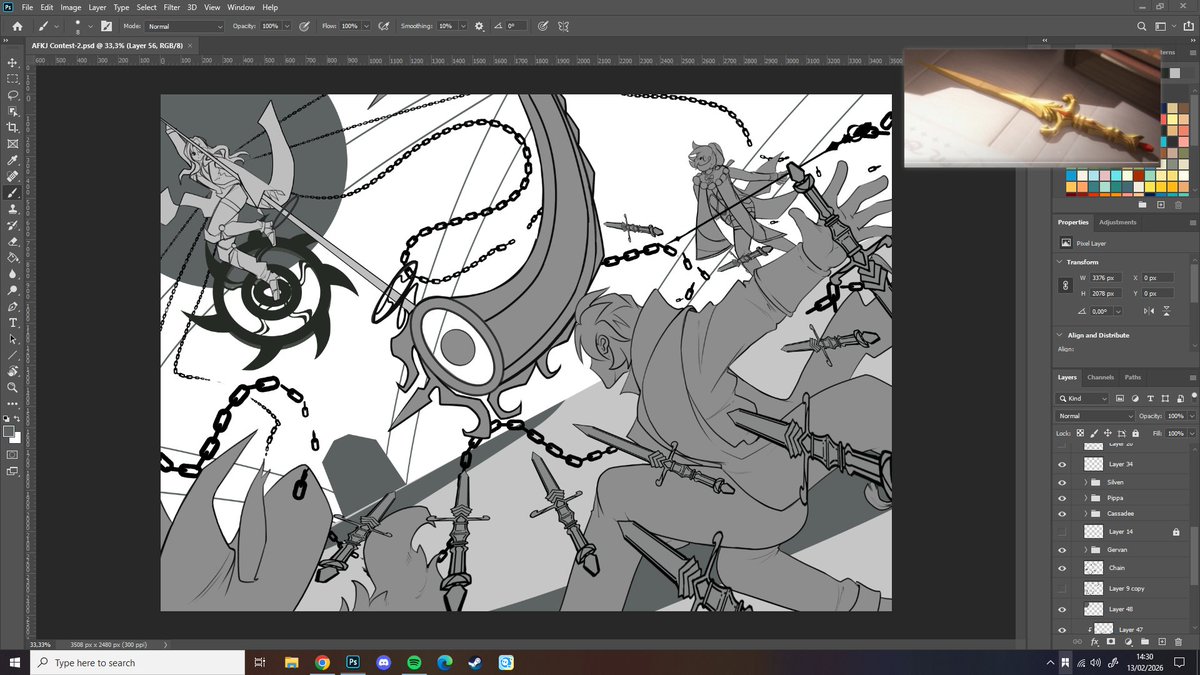This screenshot has height=675, width=1200.
Task: Select the Line tool
Action: pyautogui.click(x=13, y=353)
